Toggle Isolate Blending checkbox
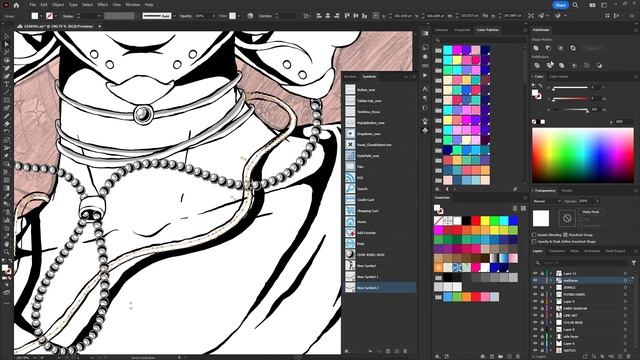This screenshot has height=360, width=640. coord(534,235)
